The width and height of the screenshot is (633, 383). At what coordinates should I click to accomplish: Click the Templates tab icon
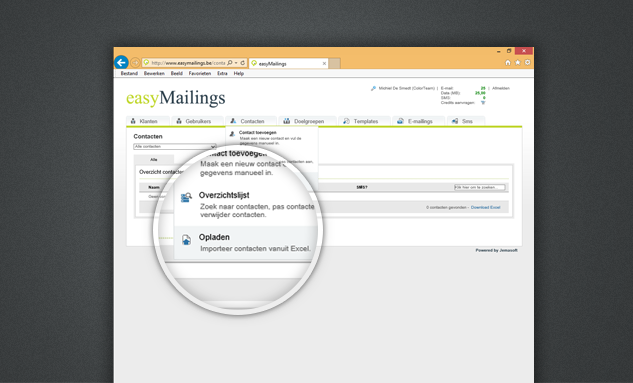tap(346, 121)
